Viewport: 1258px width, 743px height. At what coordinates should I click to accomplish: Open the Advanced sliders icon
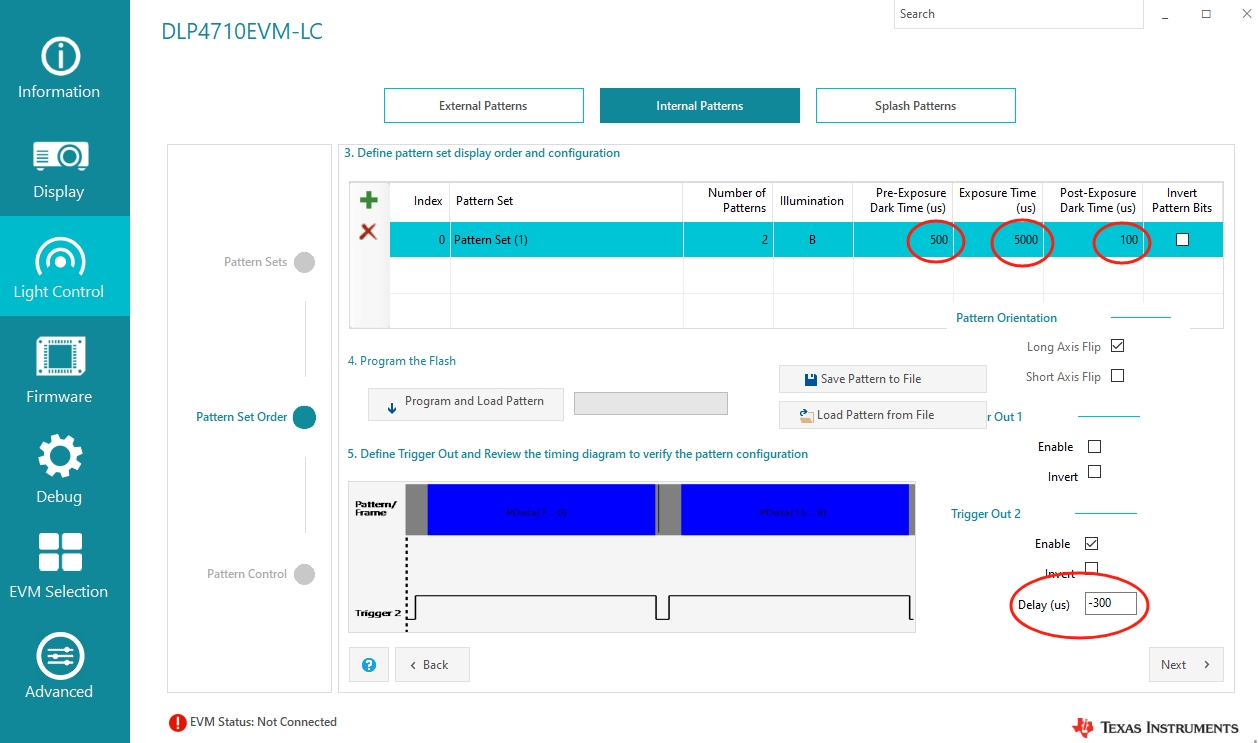coord(60,656)
